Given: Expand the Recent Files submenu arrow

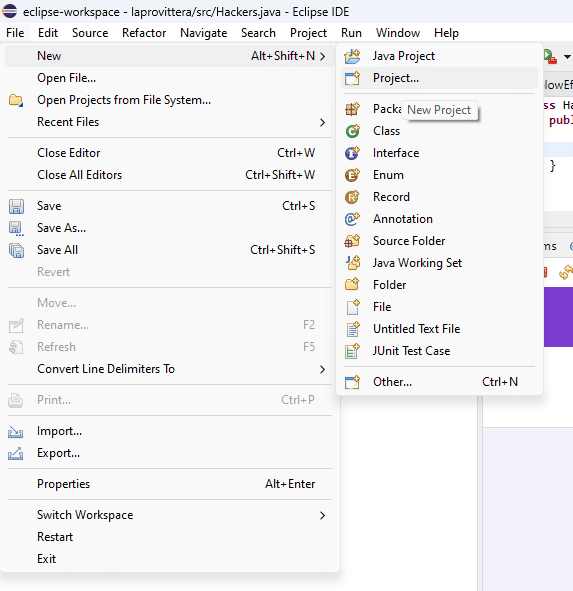Looking at the screenshot, I should point(322,122).
